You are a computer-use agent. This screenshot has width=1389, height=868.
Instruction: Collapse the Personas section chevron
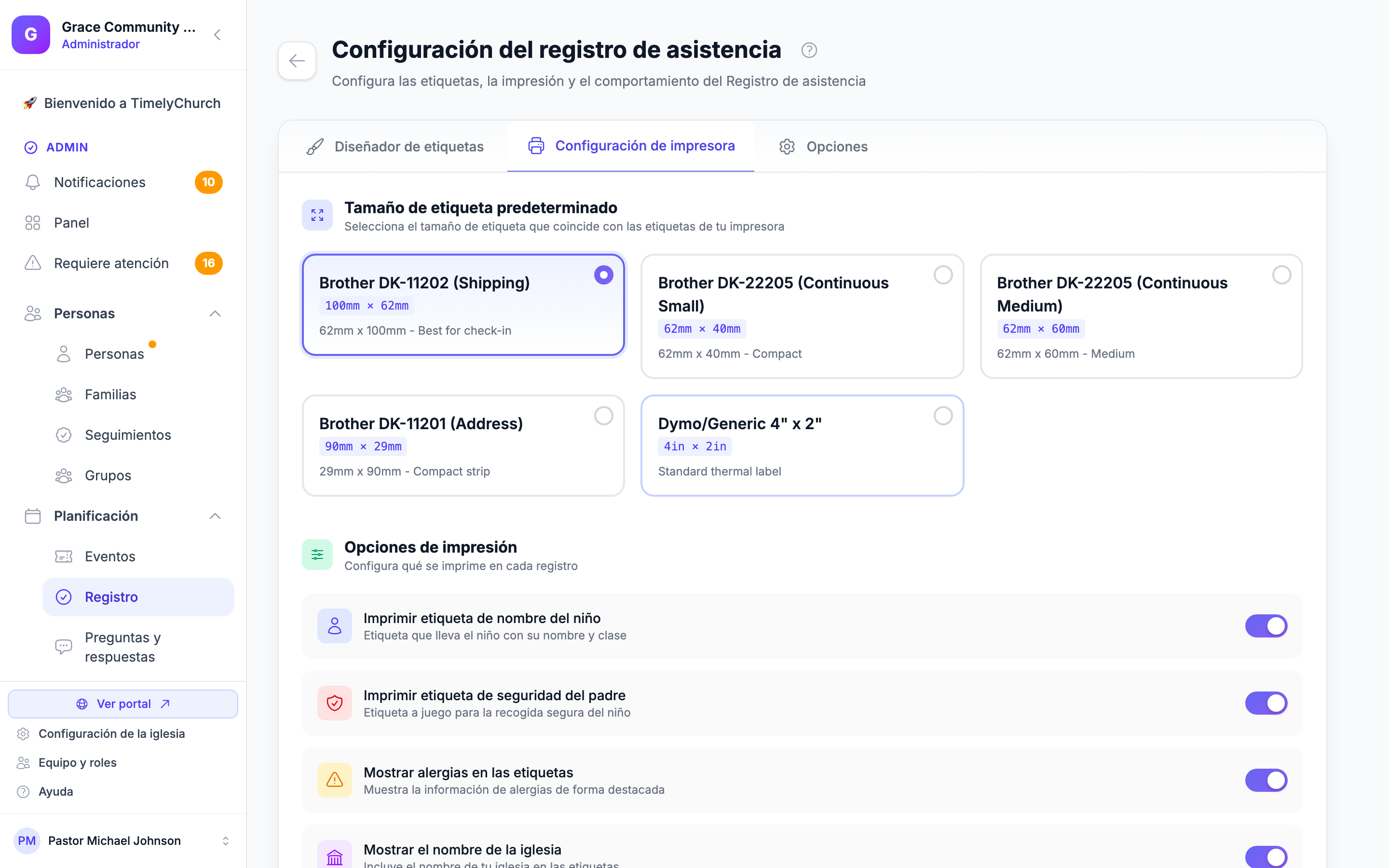click(x=215, y=313)
